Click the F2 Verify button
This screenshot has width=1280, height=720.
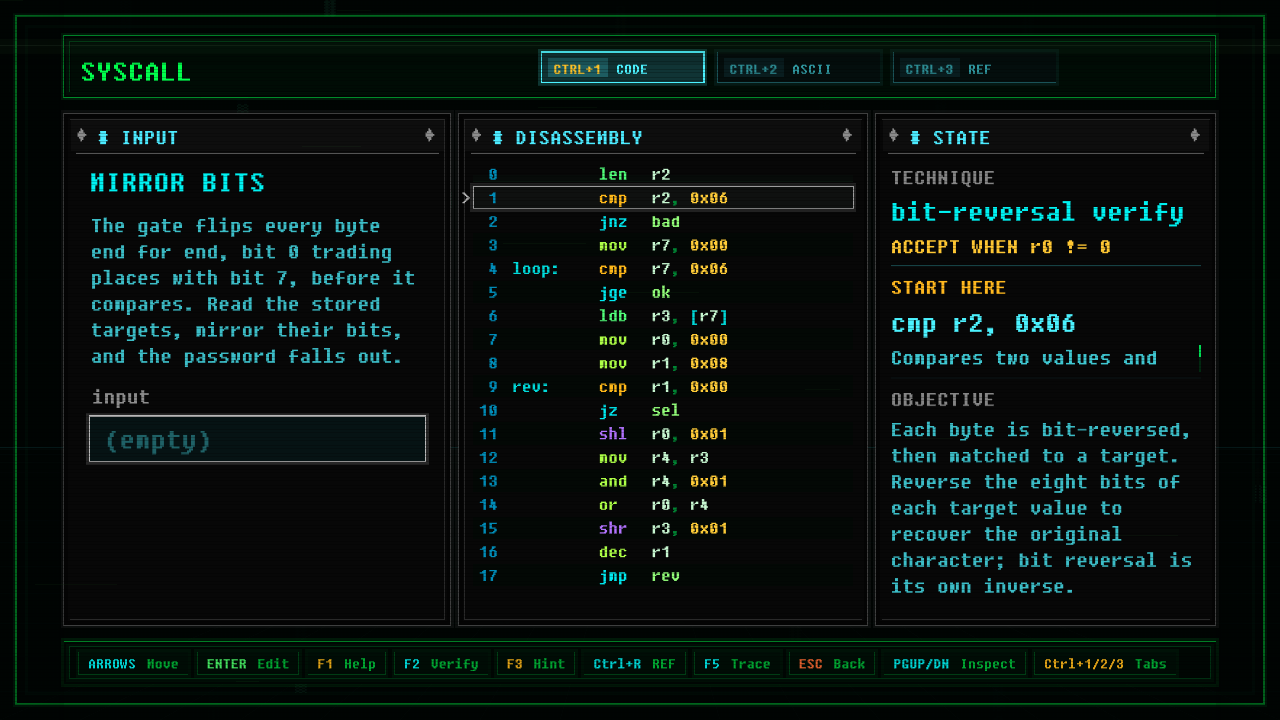pyautogui.click(x=441, y=664)
